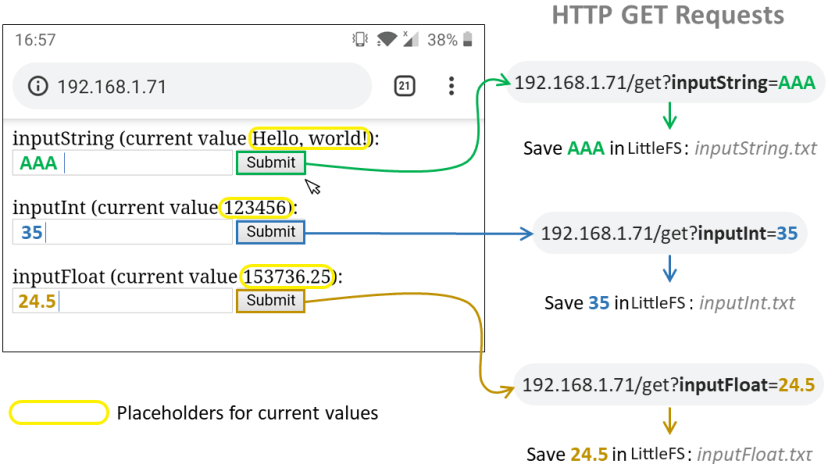The width and height of the screenshot is (828, 464).
Task: Click the blue down arrow under inputInt request
Action: coord(669,268)
